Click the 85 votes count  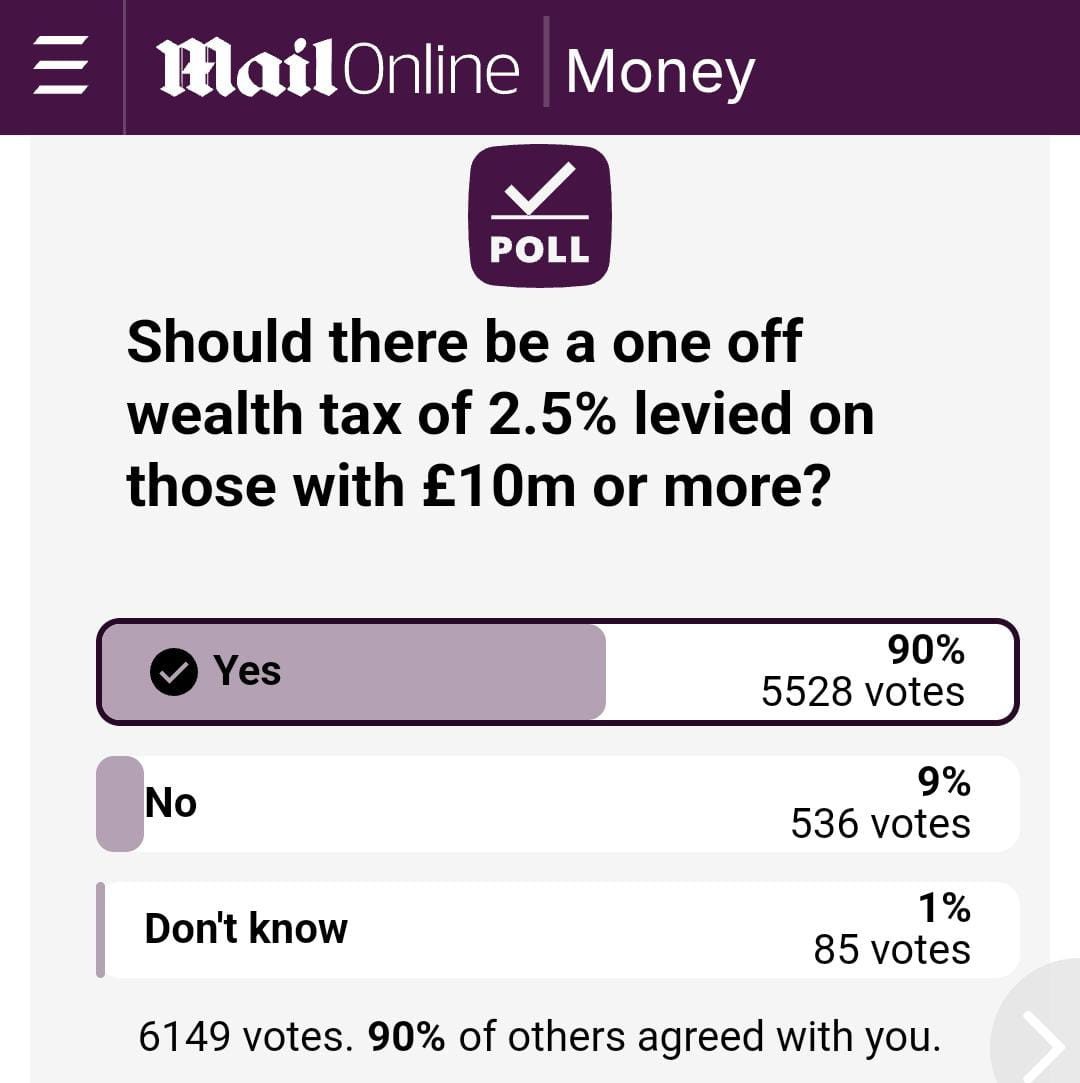point(891,950)
